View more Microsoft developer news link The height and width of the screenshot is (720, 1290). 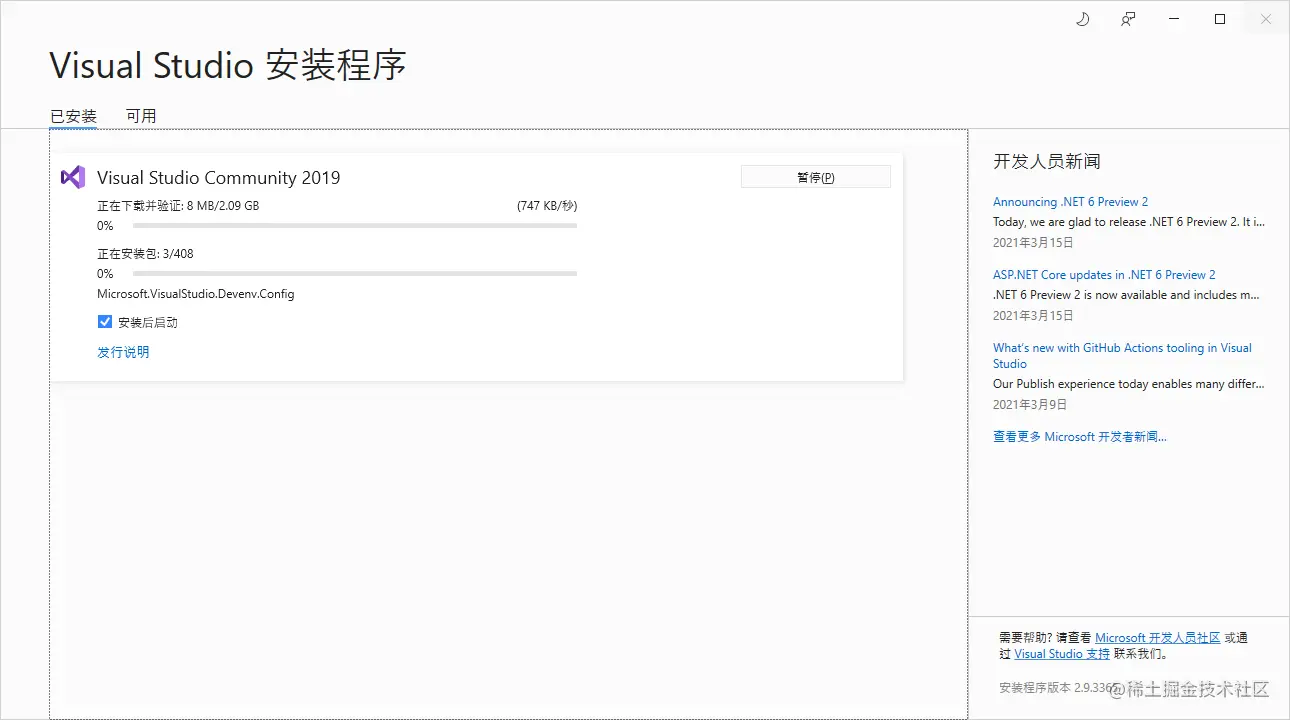pos(1080,437)
